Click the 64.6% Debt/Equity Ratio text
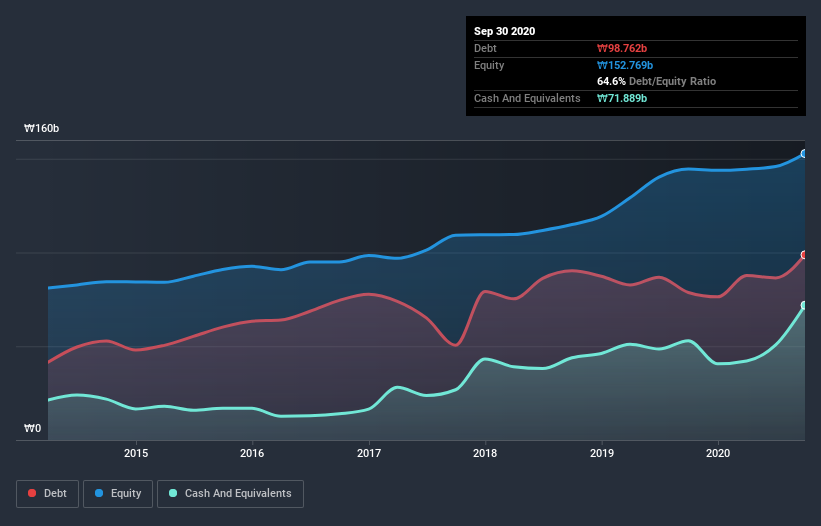This screenshot has height=526, width=821. point(657,81)
